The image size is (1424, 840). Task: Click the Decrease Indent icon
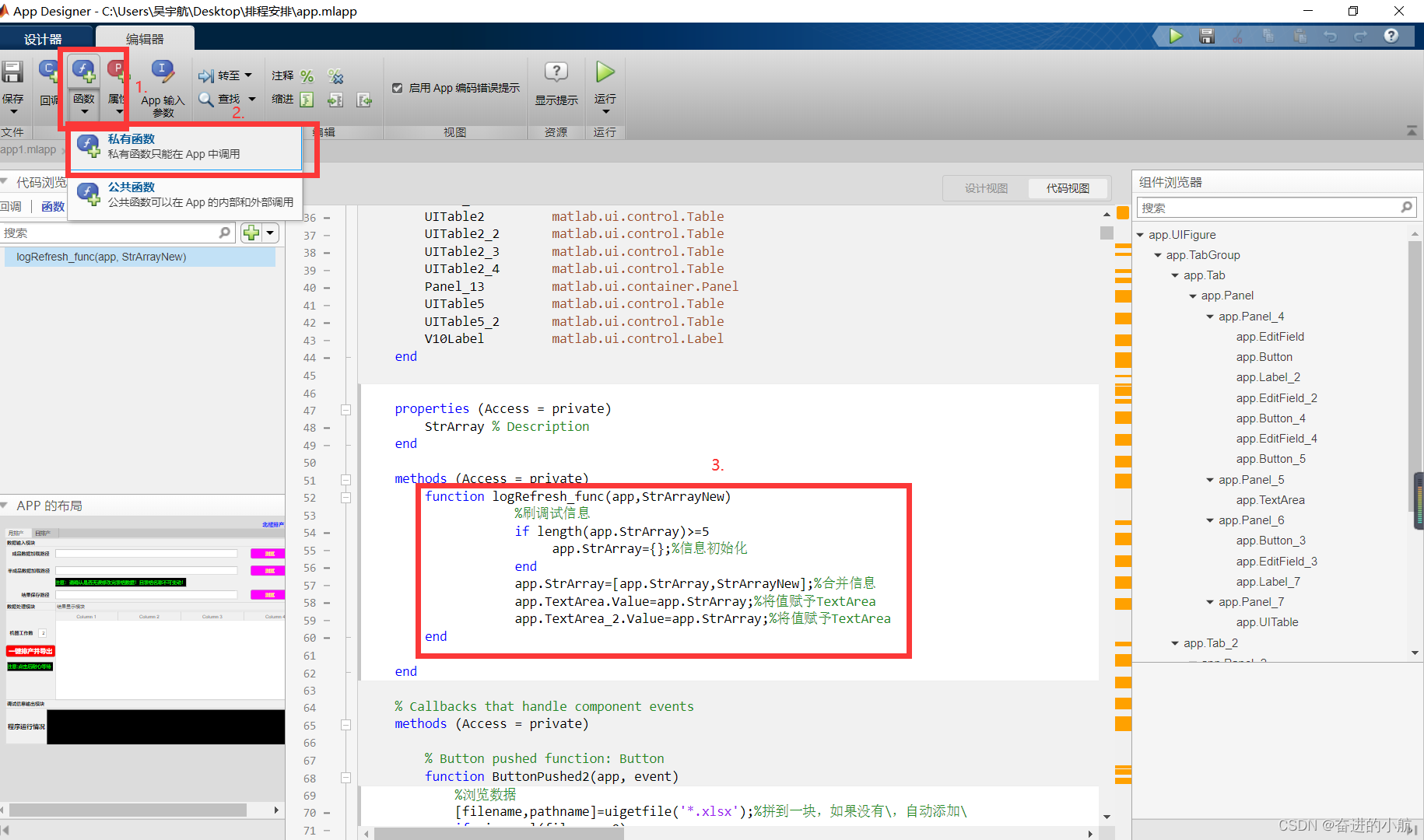tap(364, 100)
